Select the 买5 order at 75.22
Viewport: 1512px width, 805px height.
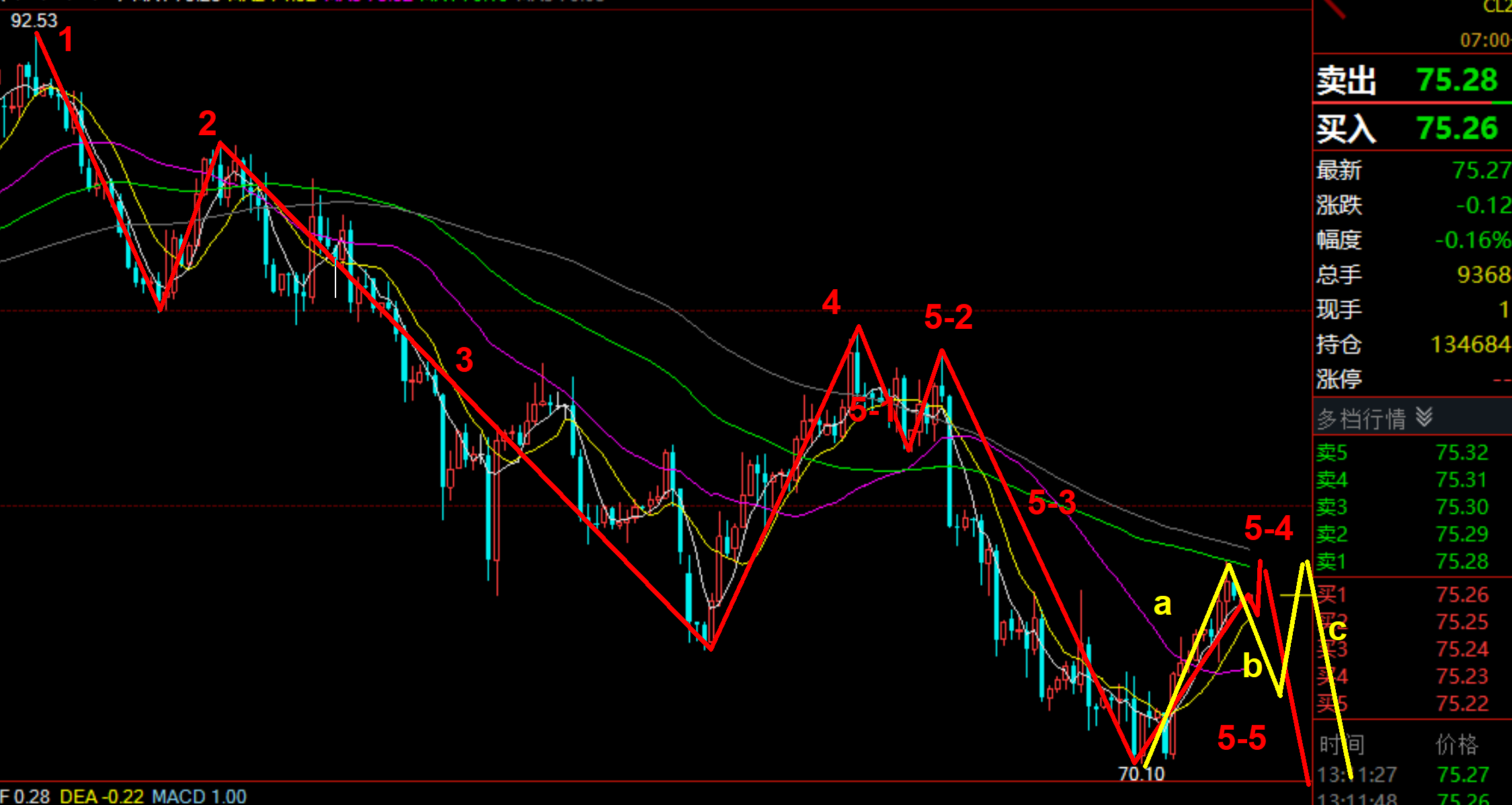coord(1412,703)
